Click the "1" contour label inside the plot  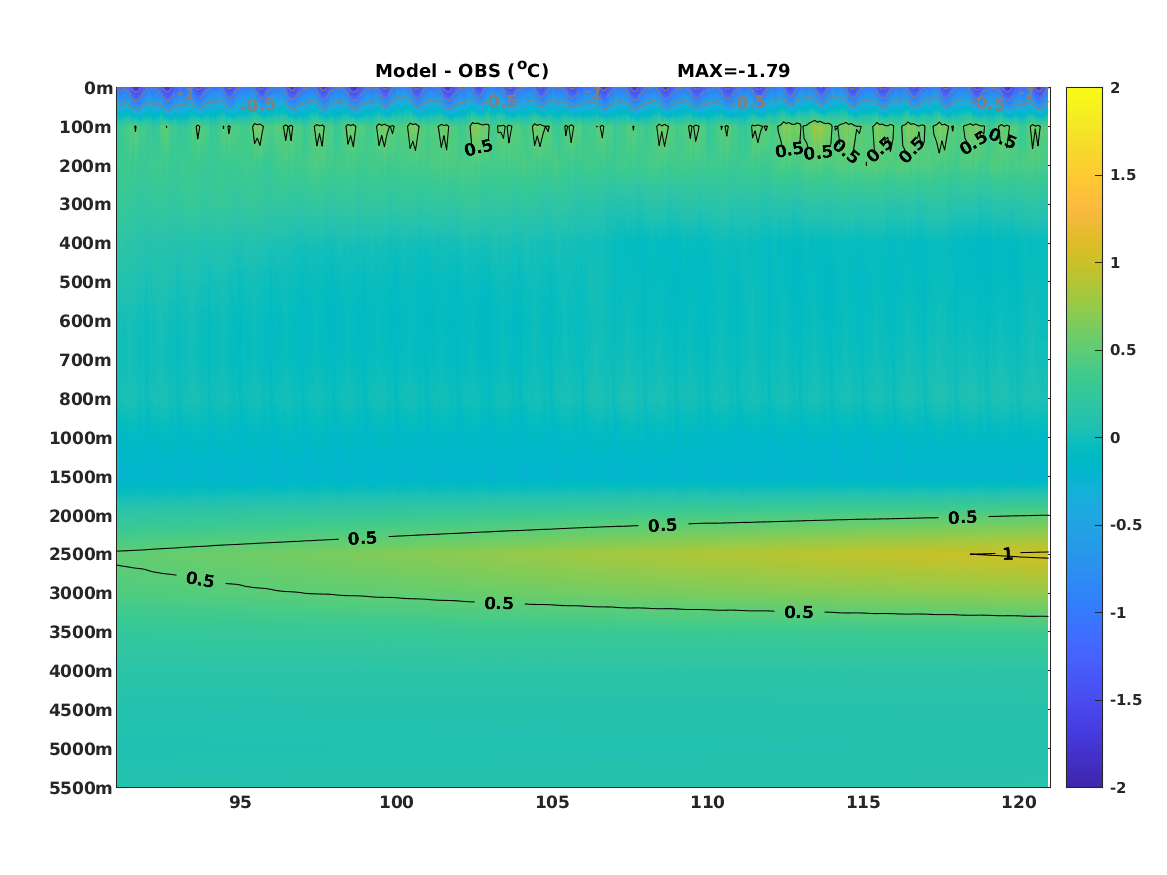(1008, 554)
